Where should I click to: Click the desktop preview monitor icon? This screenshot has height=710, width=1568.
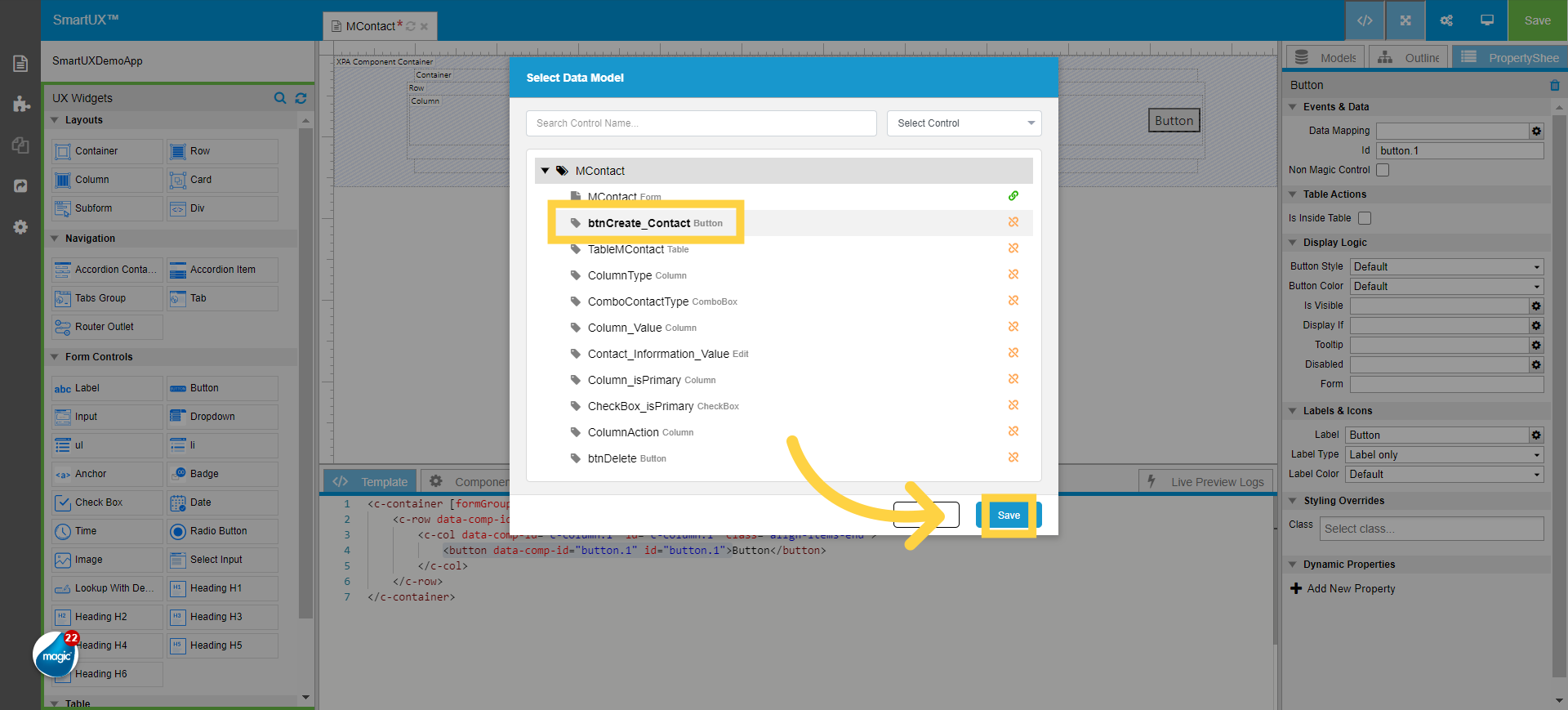[1487, 20]
